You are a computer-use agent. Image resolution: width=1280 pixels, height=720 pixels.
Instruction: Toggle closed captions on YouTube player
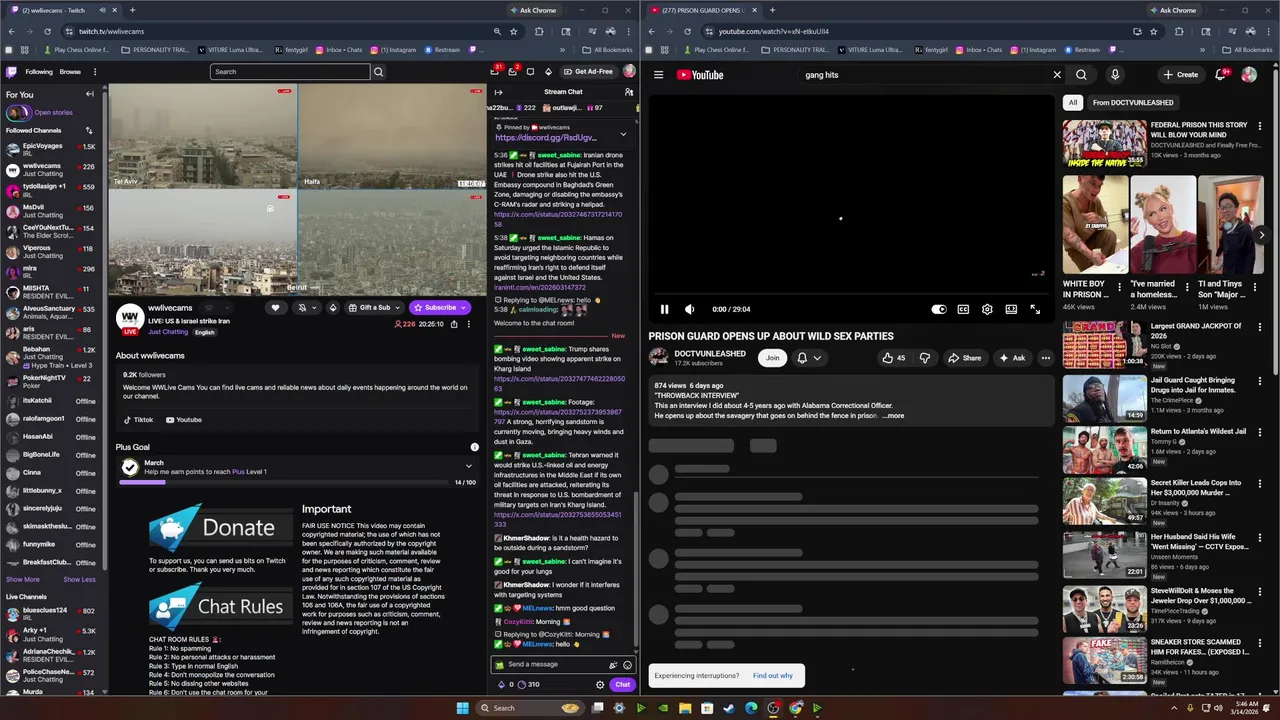click(963, 309)
